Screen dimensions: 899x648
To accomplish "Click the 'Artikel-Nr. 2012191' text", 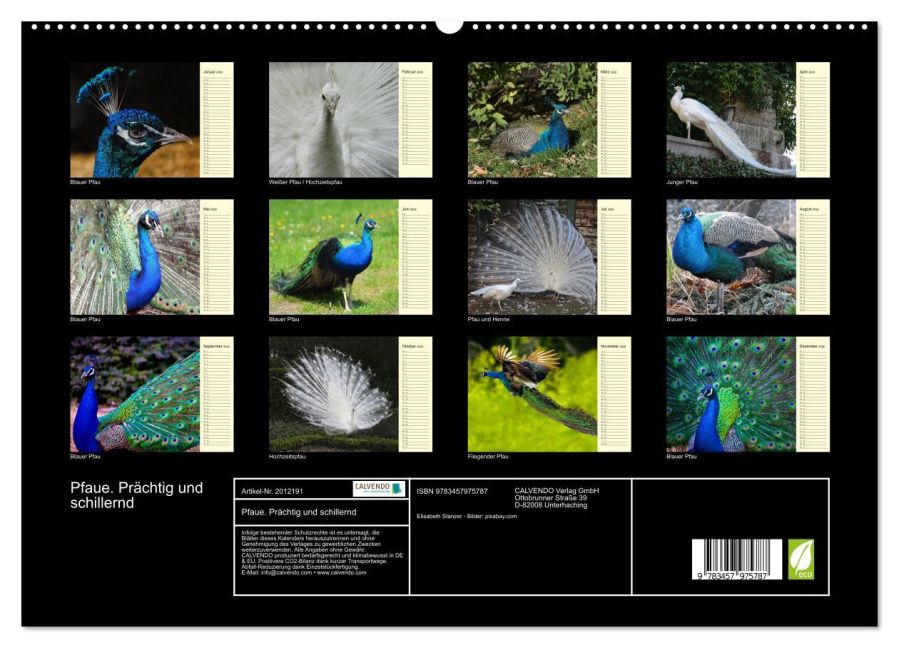I will (x=272, y=491).
